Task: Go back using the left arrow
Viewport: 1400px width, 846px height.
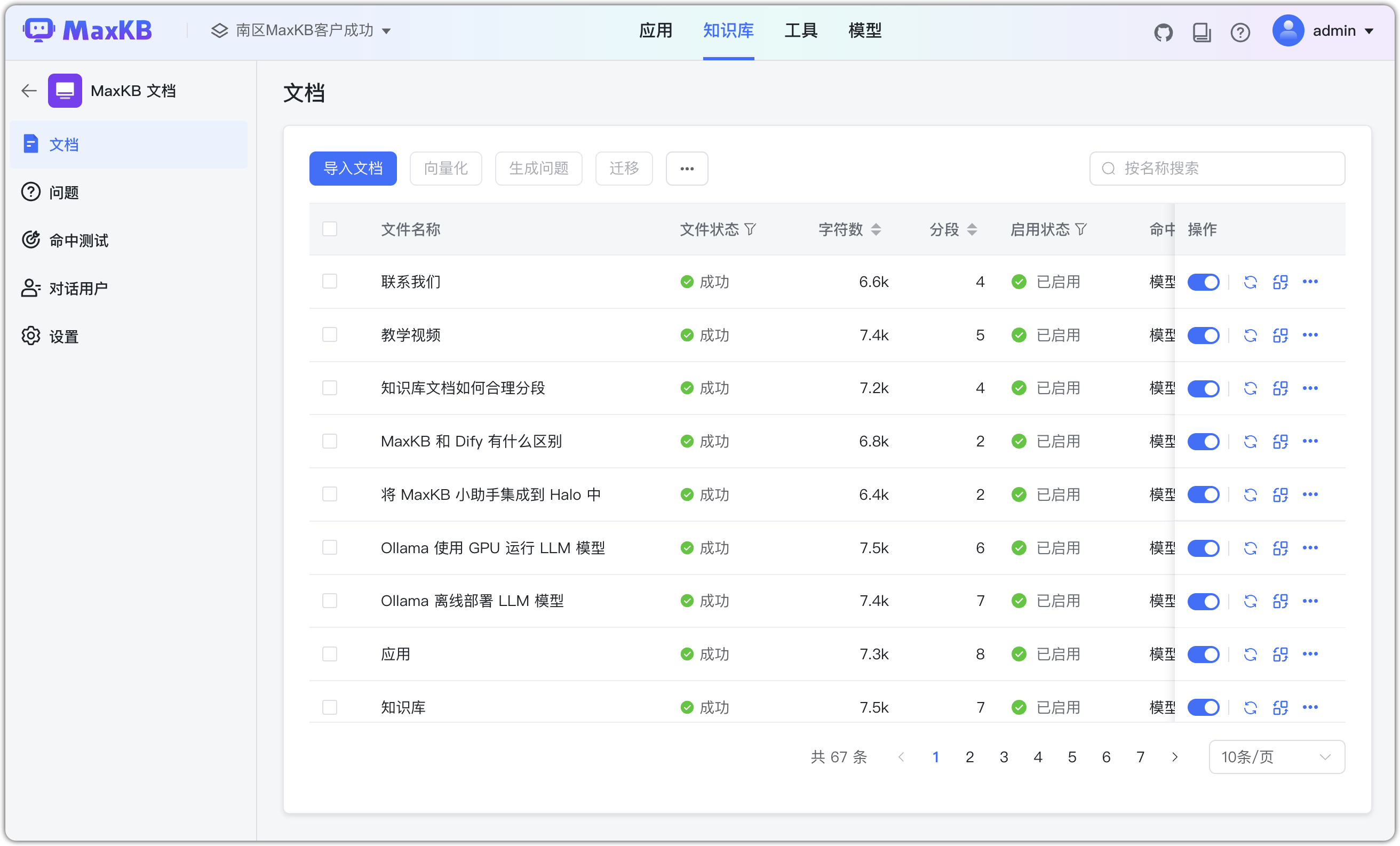Action: point(29,90)
